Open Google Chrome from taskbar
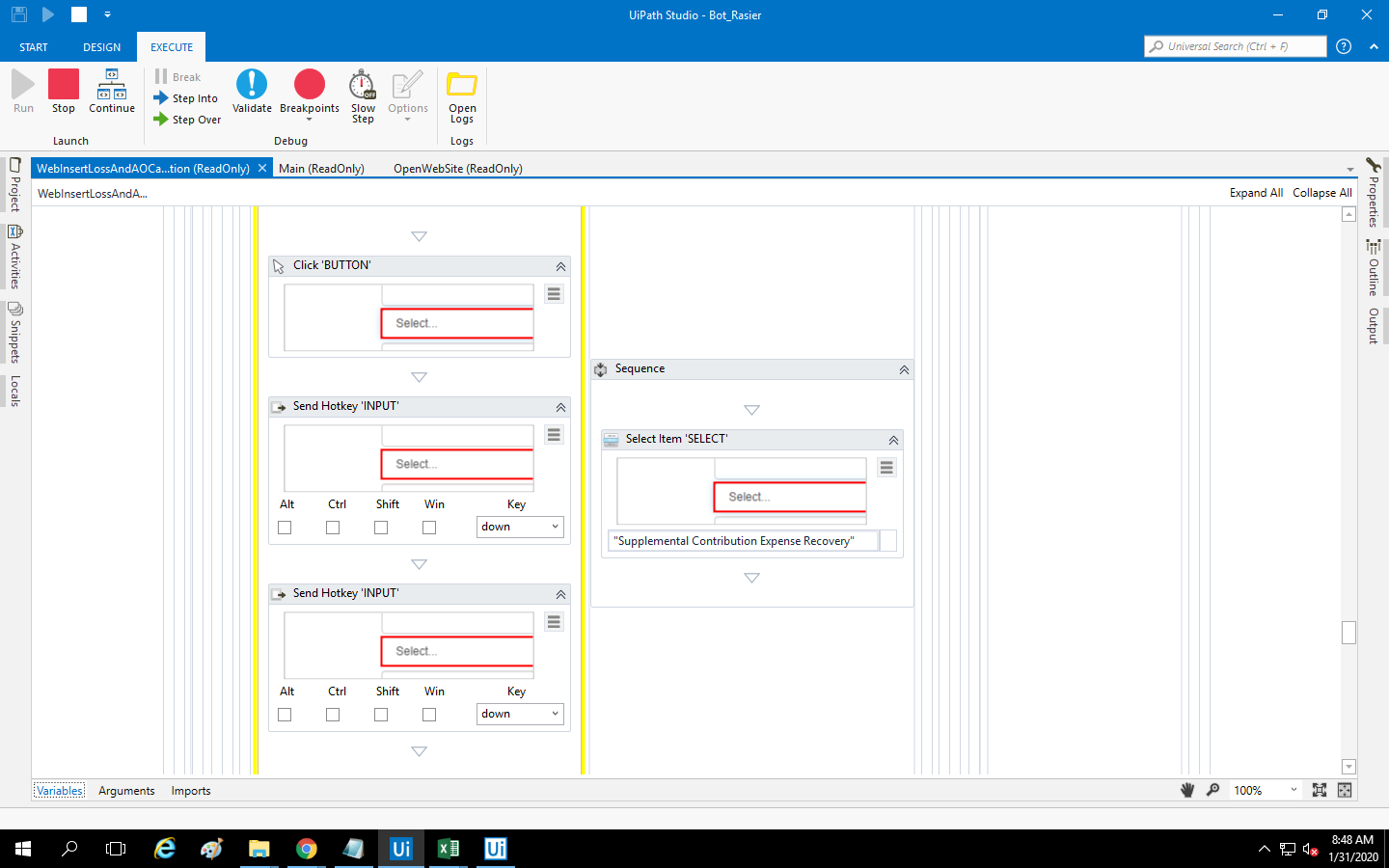1389x868 pixels. click(x=307, y=849)
